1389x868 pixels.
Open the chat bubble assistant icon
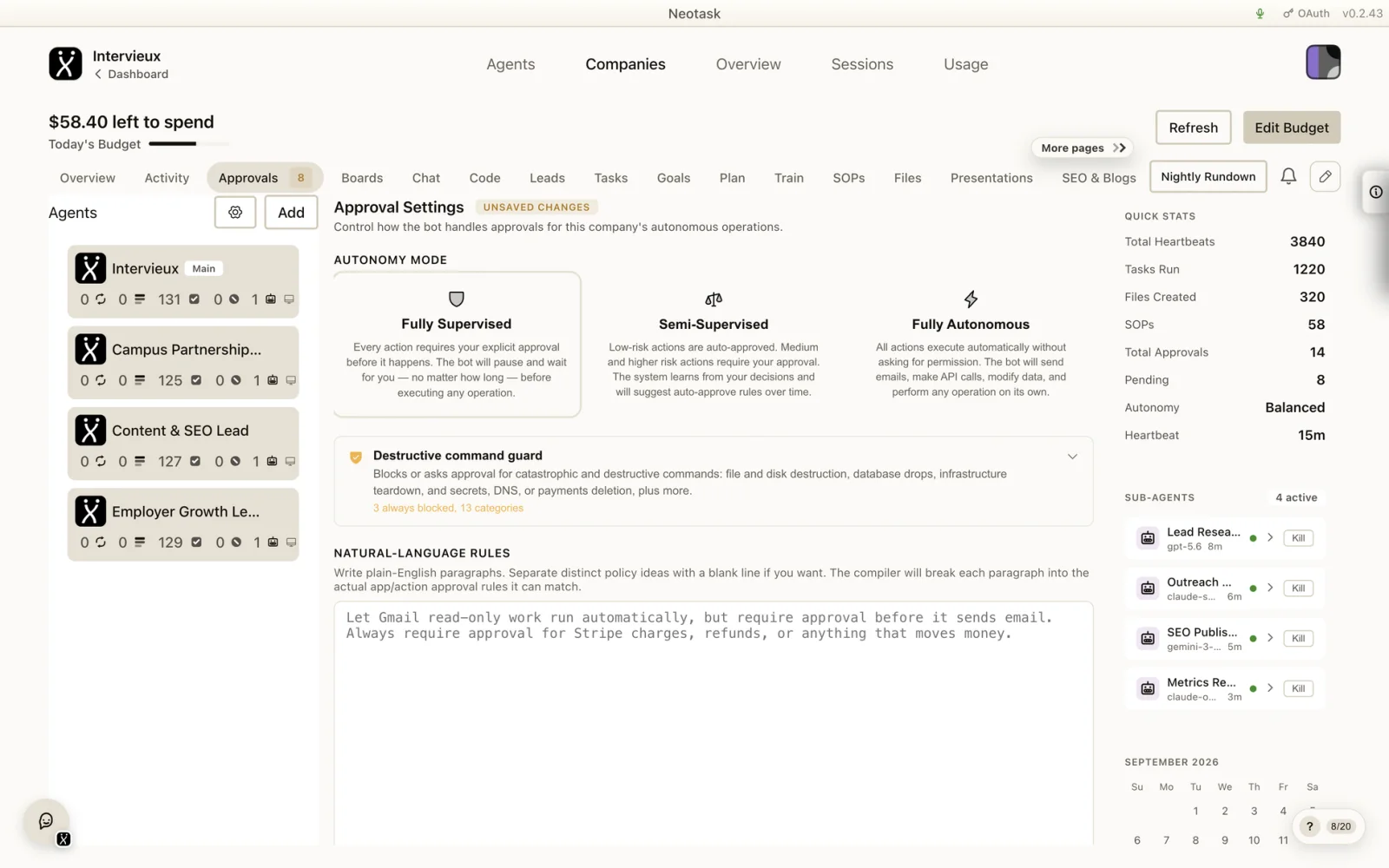click(x=46, y=821)
